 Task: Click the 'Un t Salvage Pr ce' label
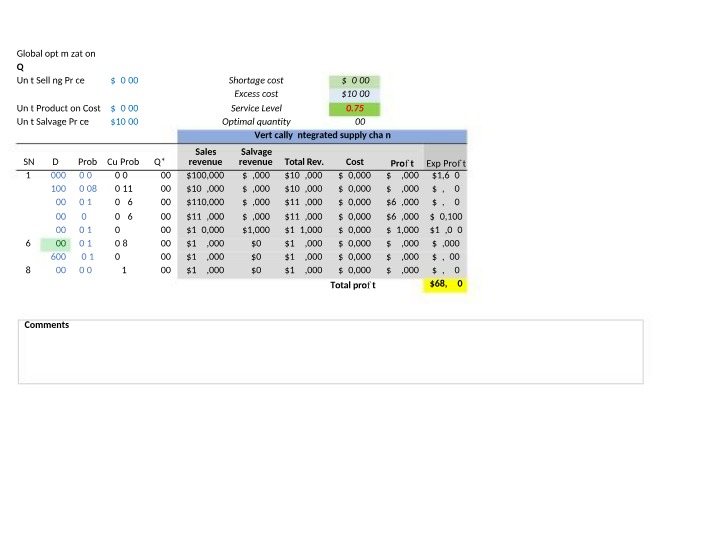pos(53,122)
